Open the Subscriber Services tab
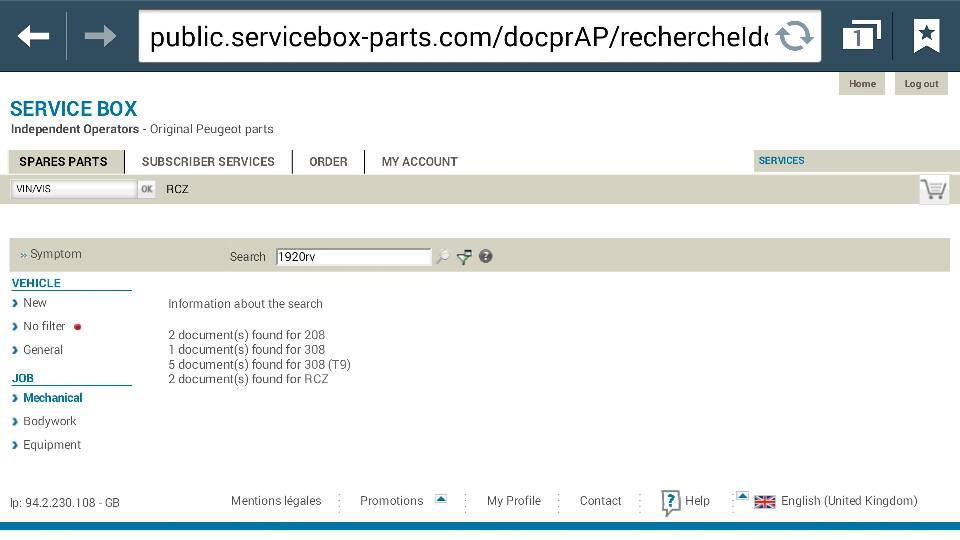This screenshot has height=540, width=960. click(x=208, y=162)
